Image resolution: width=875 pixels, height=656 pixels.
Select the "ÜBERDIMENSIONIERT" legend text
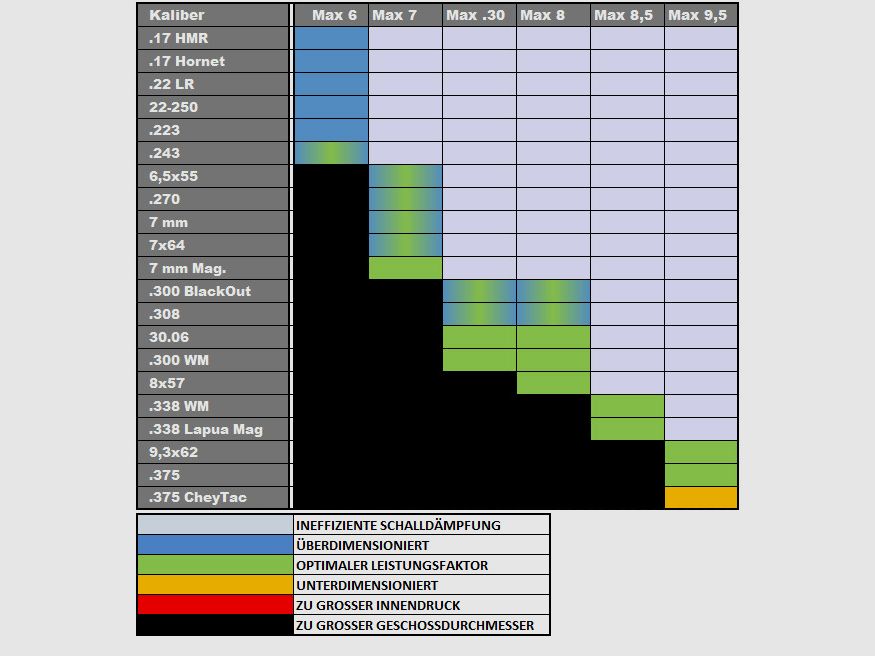363,546
